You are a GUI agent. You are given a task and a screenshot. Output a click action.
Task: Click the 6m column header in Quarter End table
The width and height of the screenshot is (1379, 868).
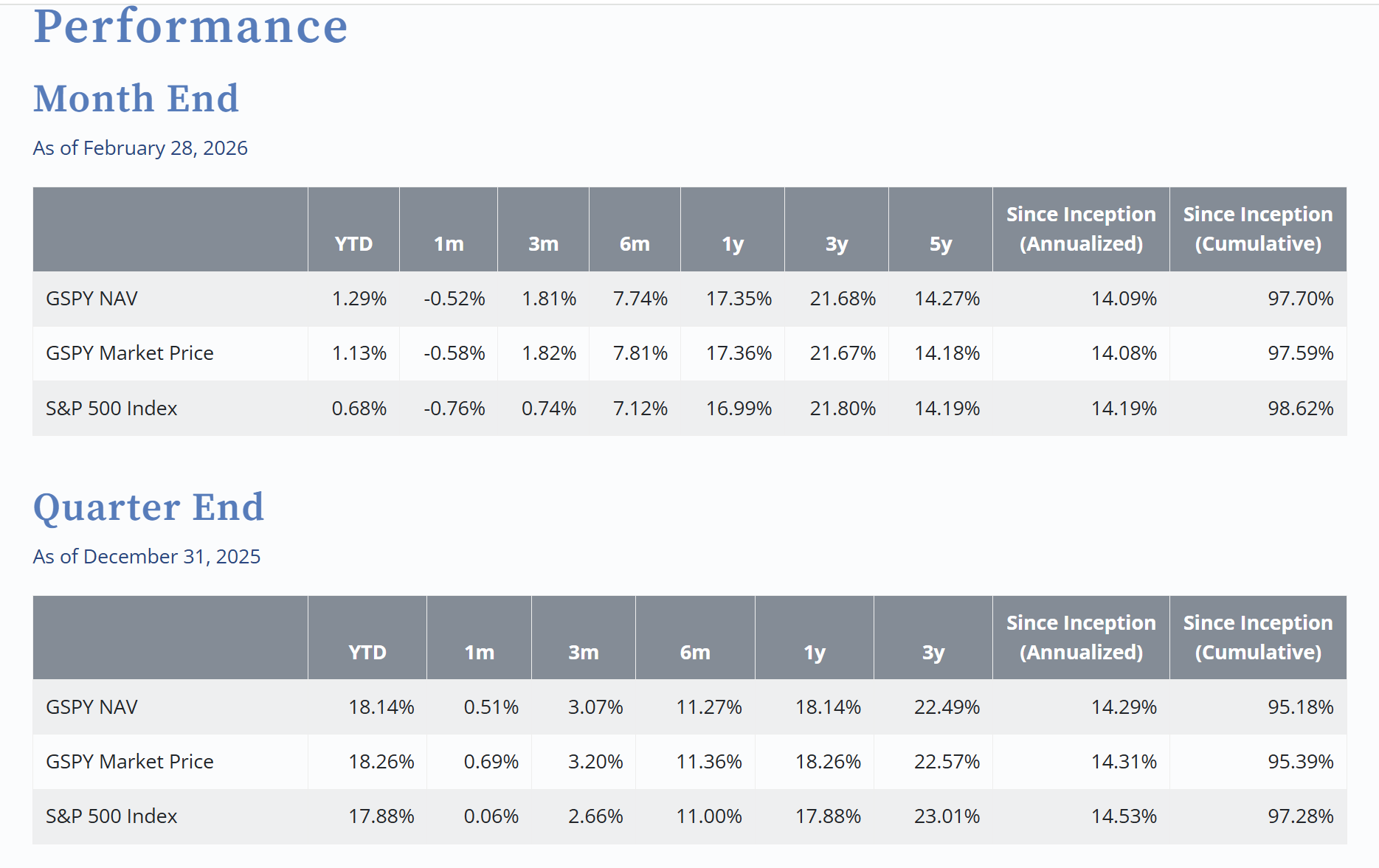695,653
